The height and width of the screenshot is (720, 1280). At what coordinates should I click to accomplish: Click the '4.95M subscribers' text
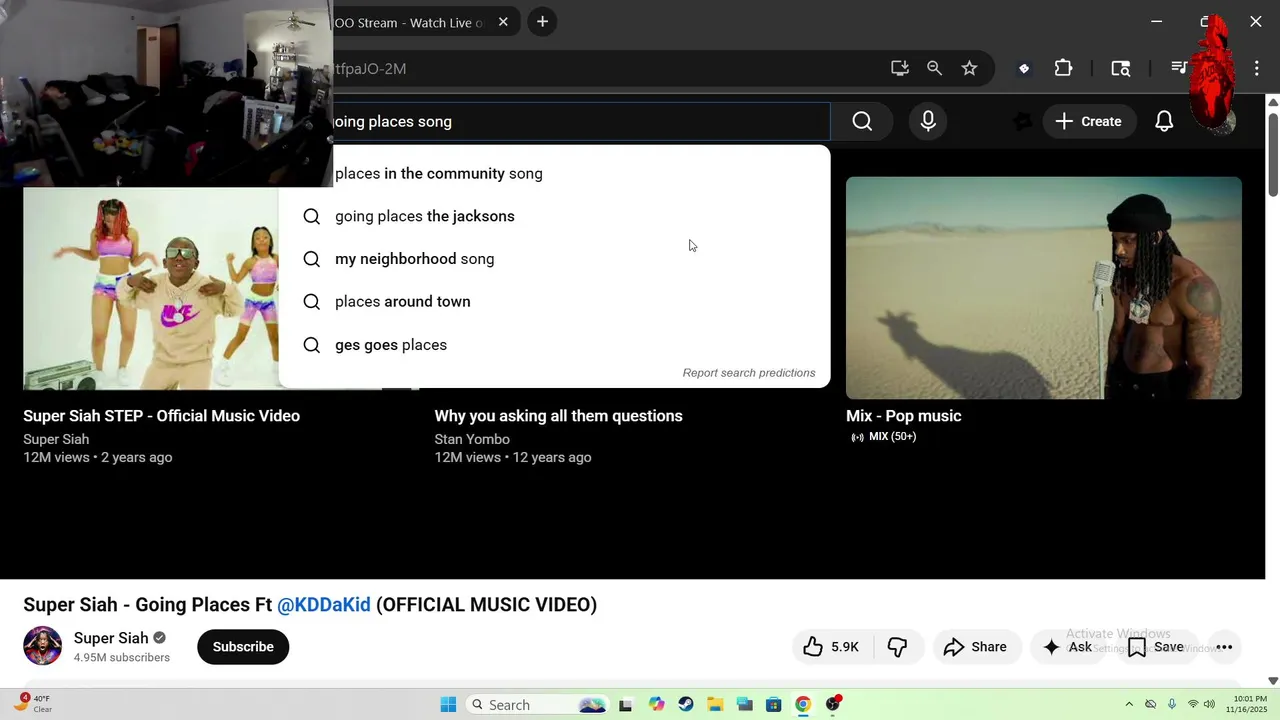tap(122, 657)
